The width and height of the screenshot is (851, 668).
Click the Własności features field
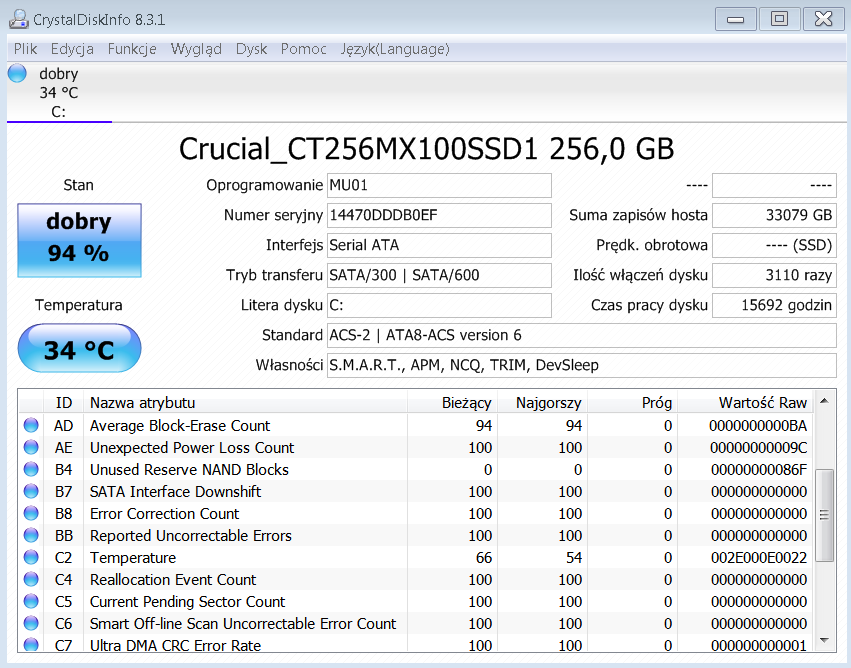582,365
